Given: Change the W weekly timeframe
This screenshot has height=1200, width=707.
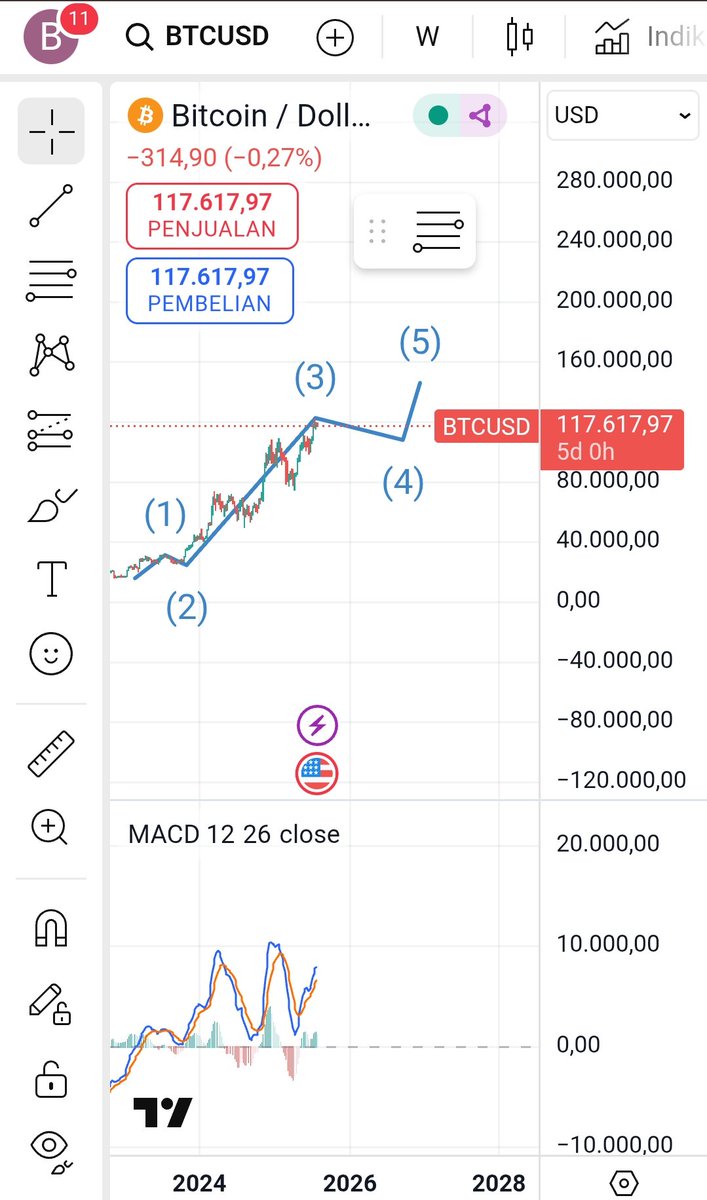Looking at the screenshot, I should tap(427, 37).
